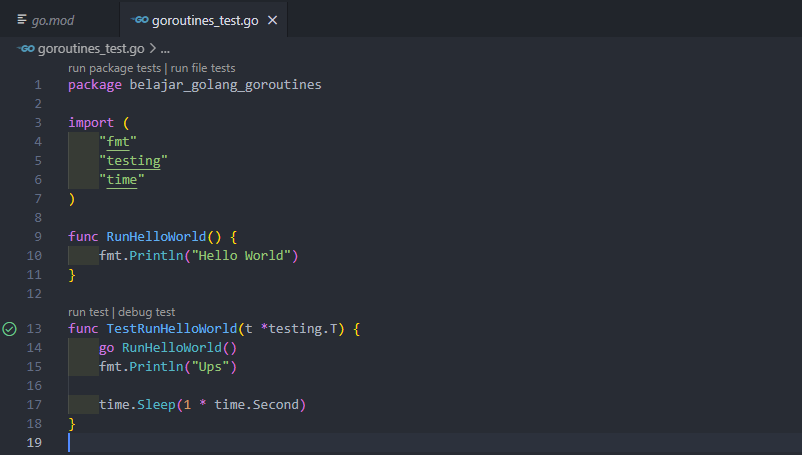Click closing brace on line 18
This screenshot has width=802, height=455.
(x=72, y=424)
